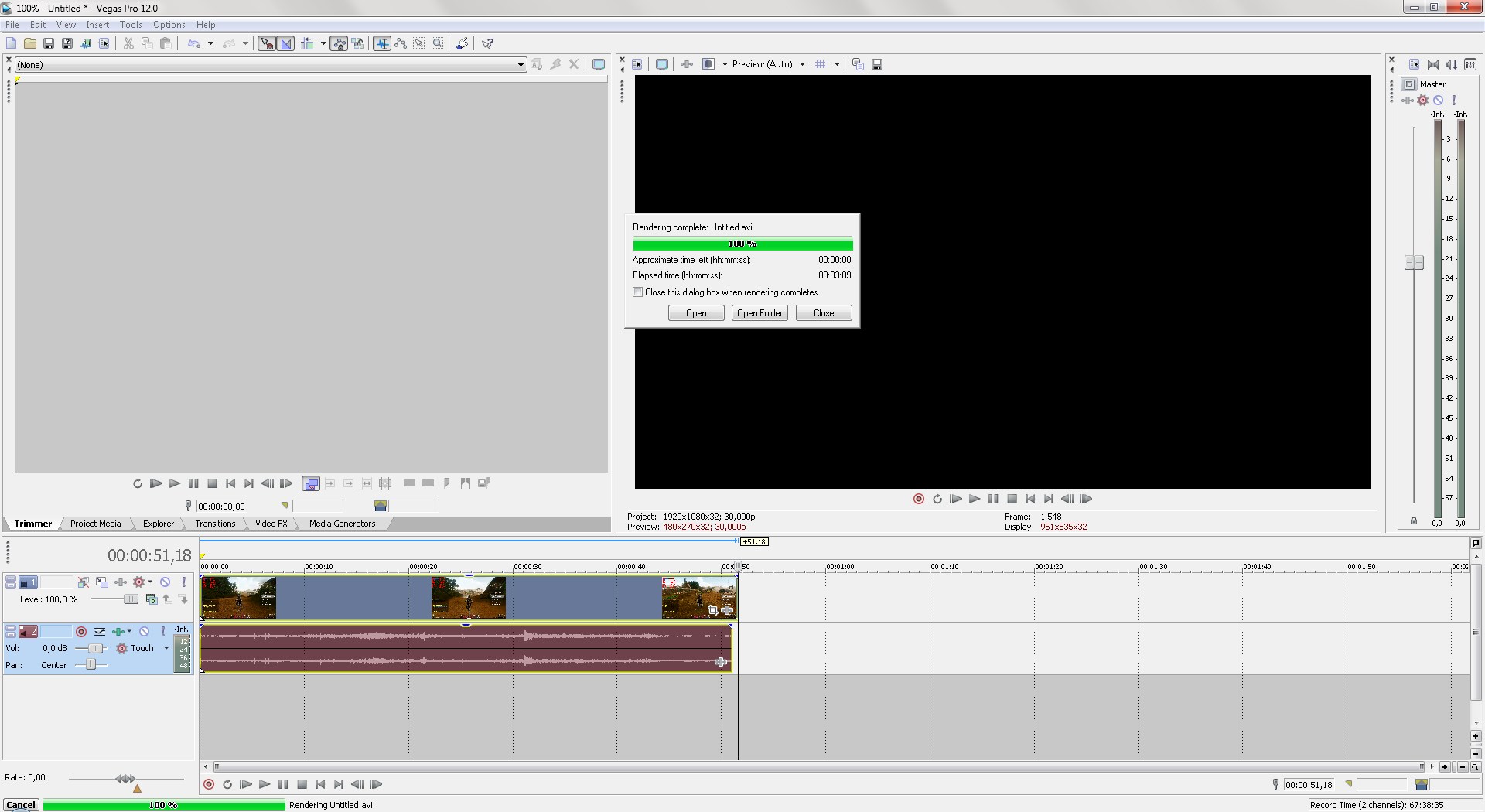Click the Record button in the timeline transport
The width and height of the screenshot is (1485, 812).
point(209,784)
